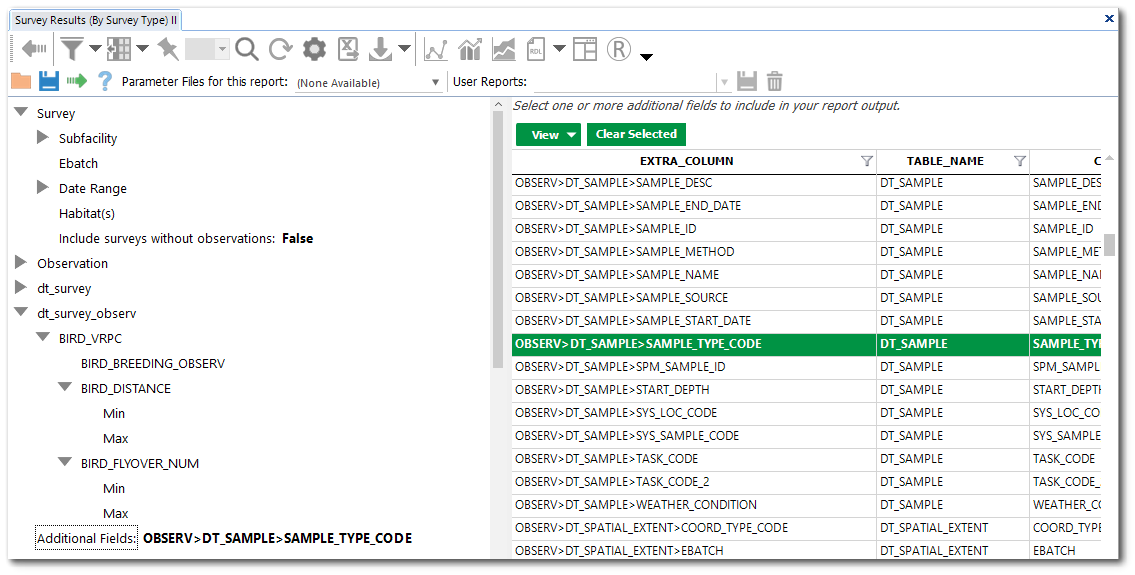Click the refresh arrow icon
The height and width of the screenshot is (575, 1135).
tap(281, 48)
